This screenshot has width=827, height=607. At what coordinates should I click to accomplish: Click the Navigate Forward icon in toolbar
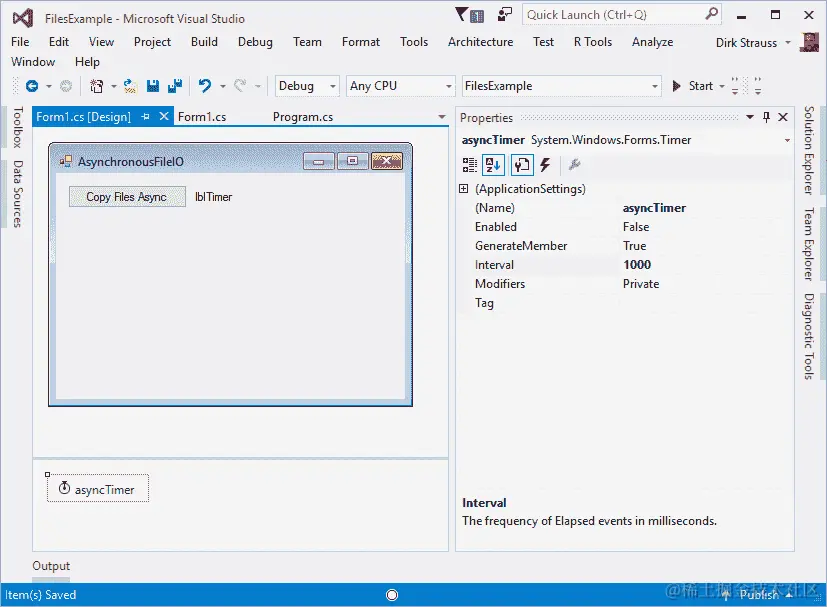tap(66, 86)
